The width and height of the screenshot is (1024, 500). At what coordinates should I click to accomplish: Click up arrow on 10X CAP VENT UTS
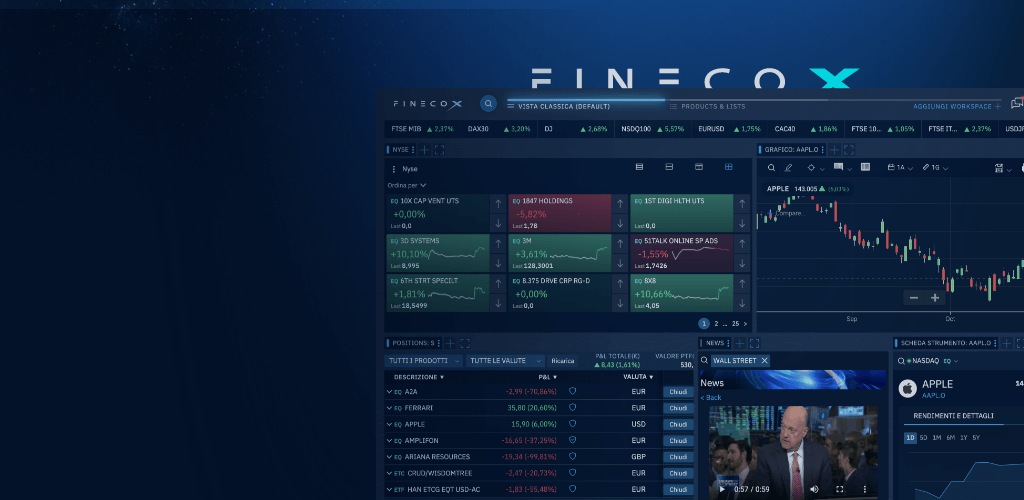pyautogui.click(x=498, y=204)
